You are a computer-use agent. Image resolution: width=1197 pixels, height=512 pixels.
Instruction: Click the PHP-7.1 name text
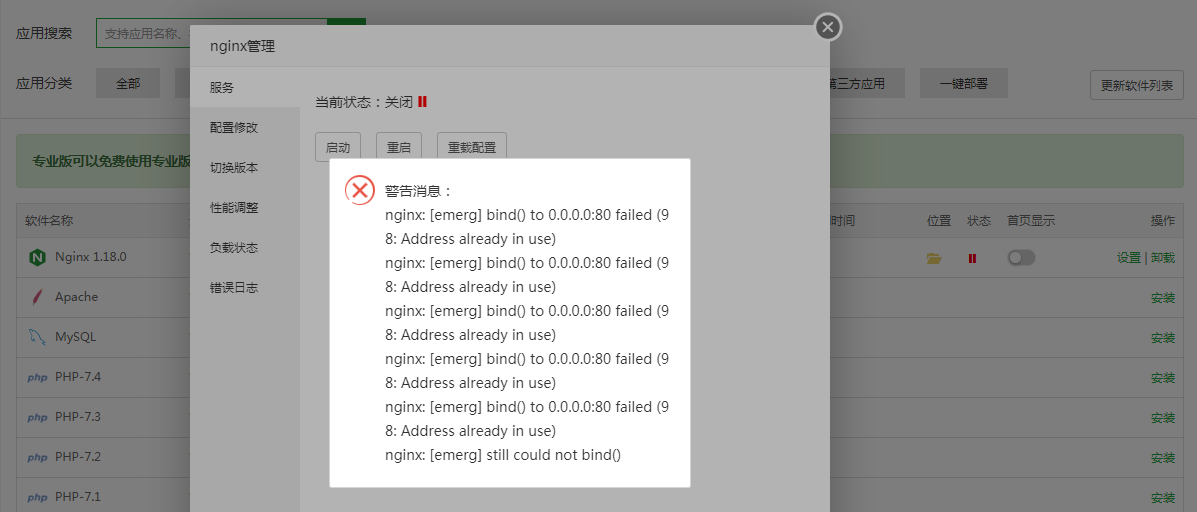(x=78, y=498)
